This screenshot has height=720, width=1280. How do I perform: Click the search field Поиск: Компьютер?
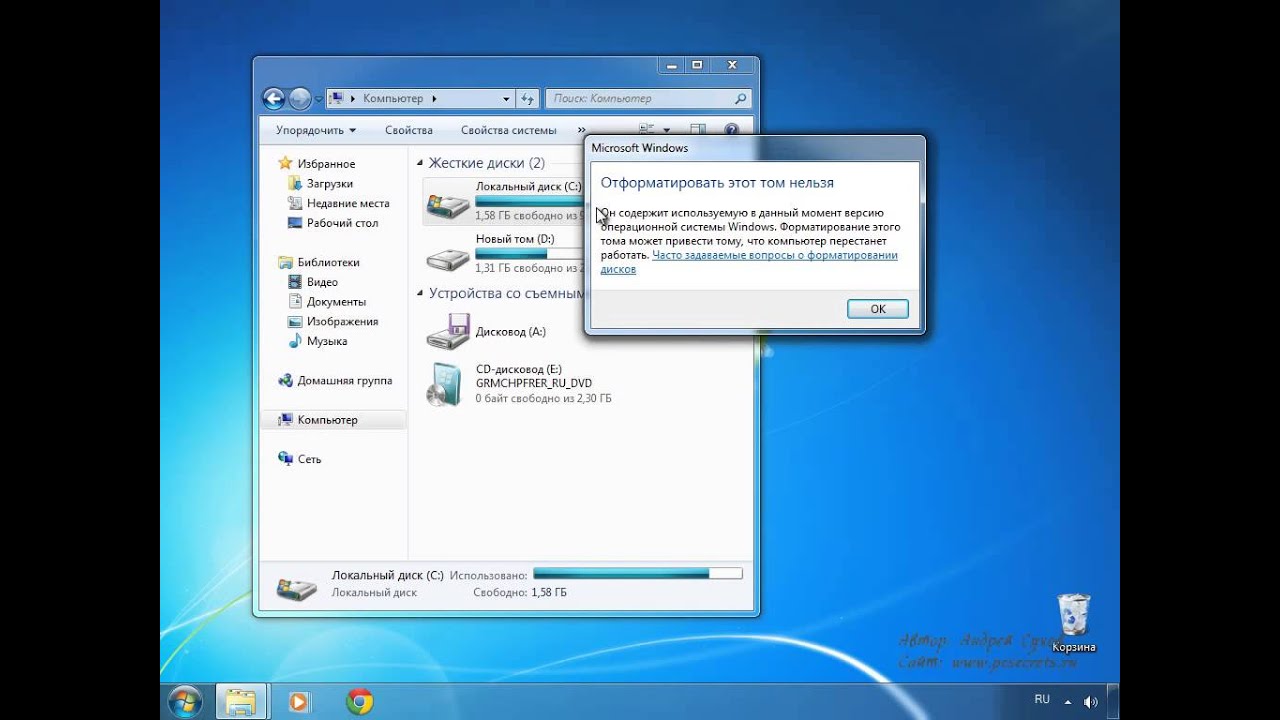click(647, 99)
